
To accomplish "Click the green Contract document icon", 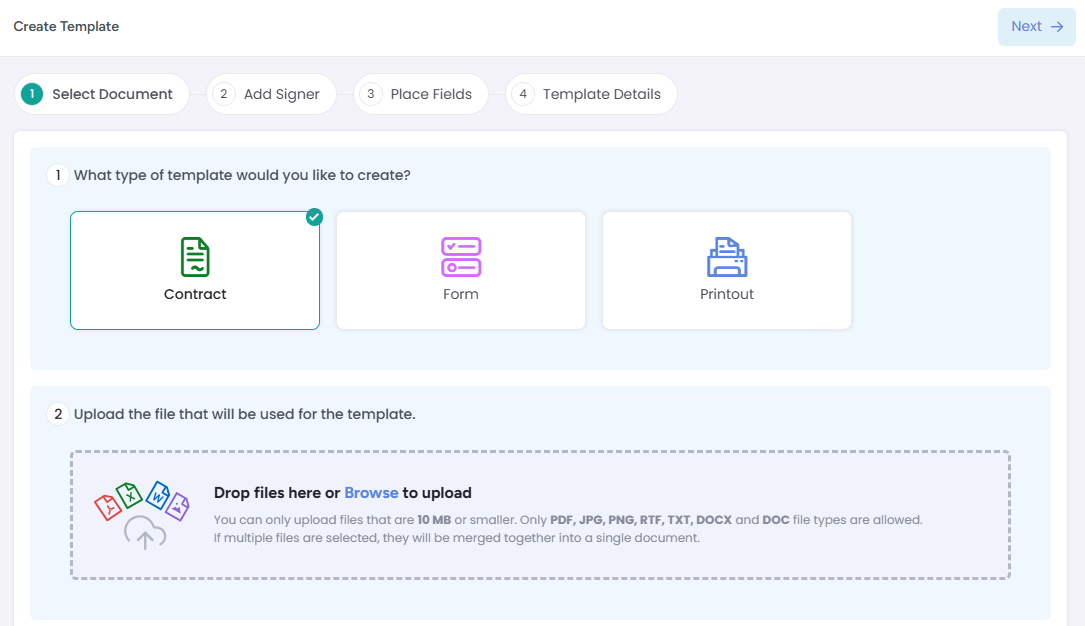I will pyautogui.click(x=195, y=257).
